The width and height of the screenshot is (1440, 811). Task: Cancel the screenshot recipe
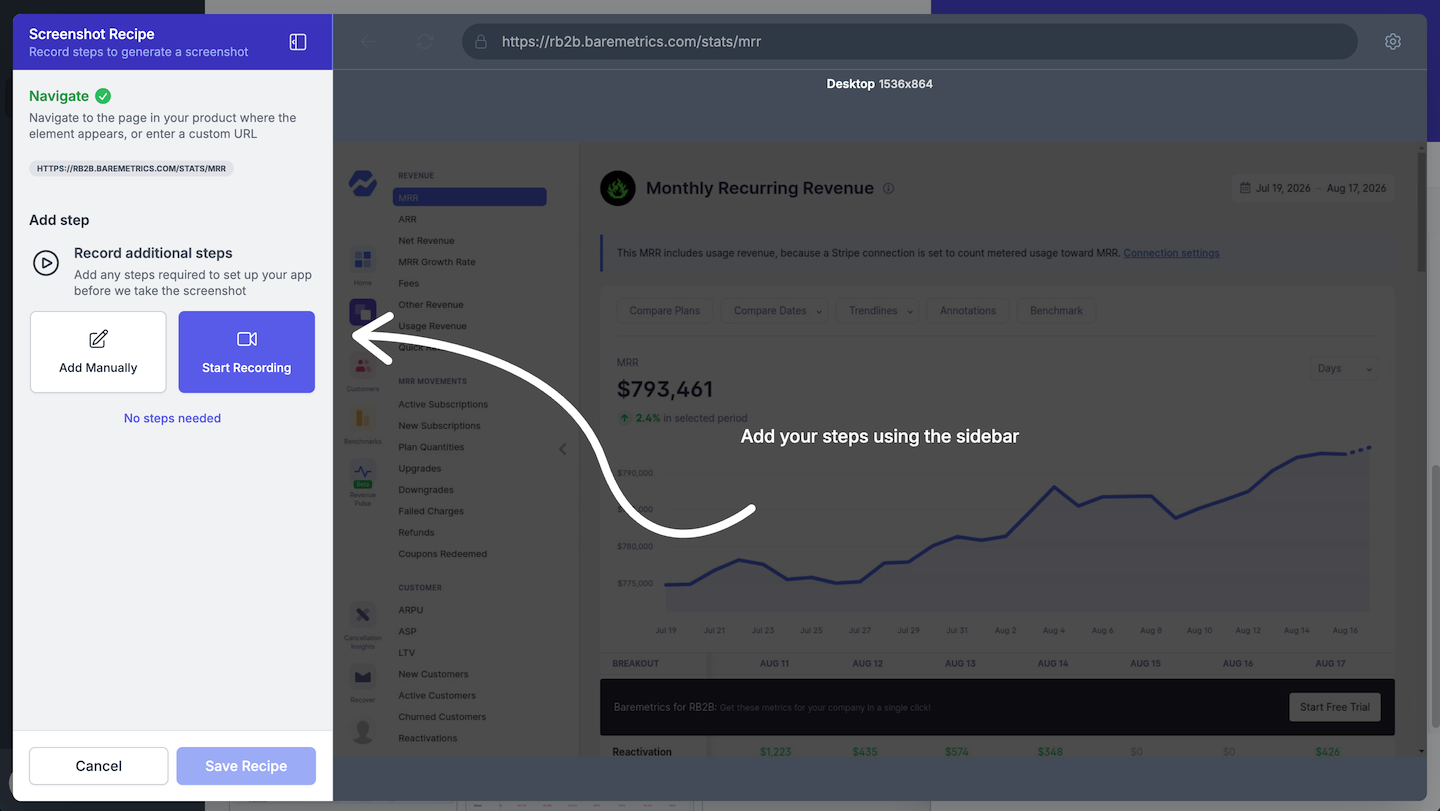tap(99, 766)
